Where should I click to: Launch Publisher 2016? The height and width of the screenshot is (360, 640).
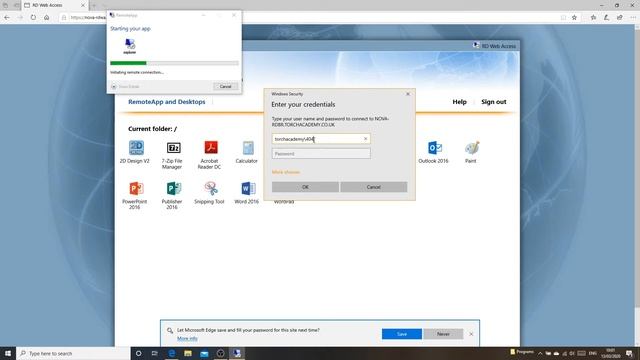[172, 195]
